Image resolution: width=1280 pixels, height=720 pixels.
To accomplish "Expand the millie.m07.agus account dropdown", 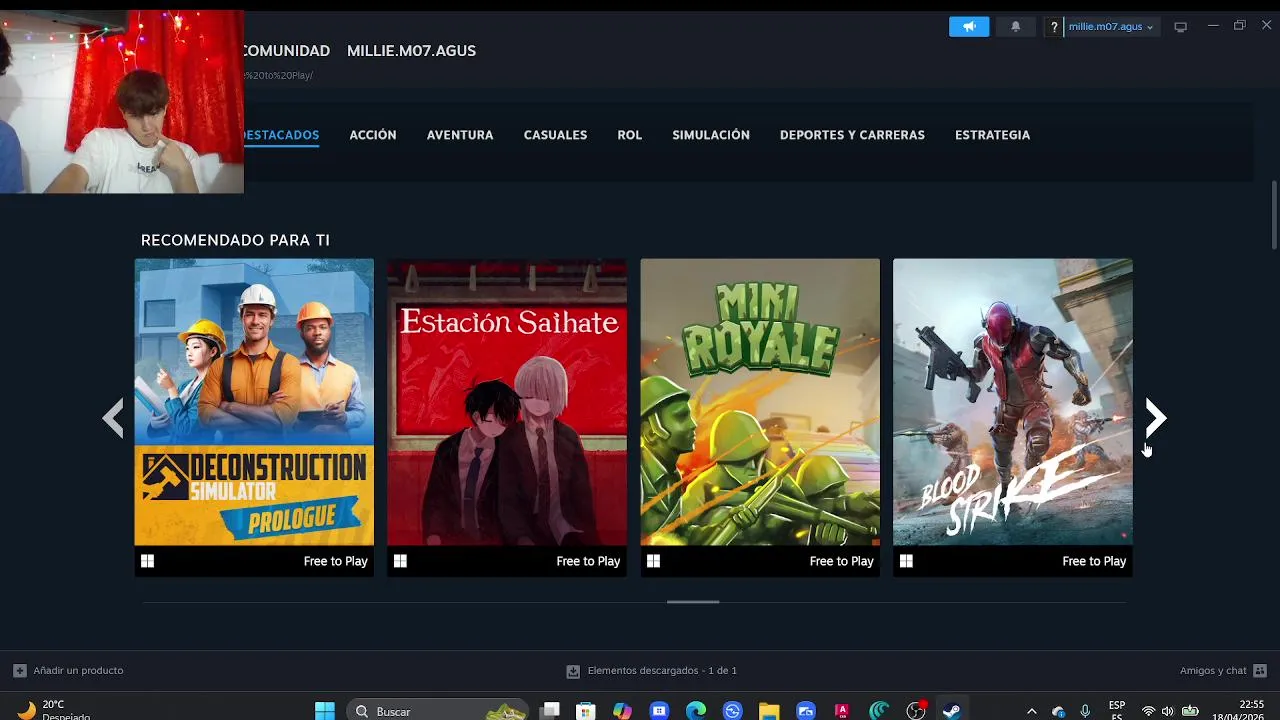I will [1110, 27].
